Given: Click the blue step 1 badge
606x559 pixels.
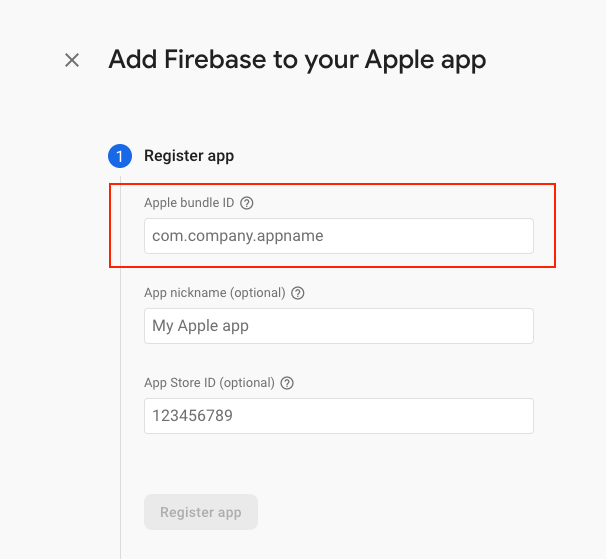Looking at the screenshot, I should (120, 156).
